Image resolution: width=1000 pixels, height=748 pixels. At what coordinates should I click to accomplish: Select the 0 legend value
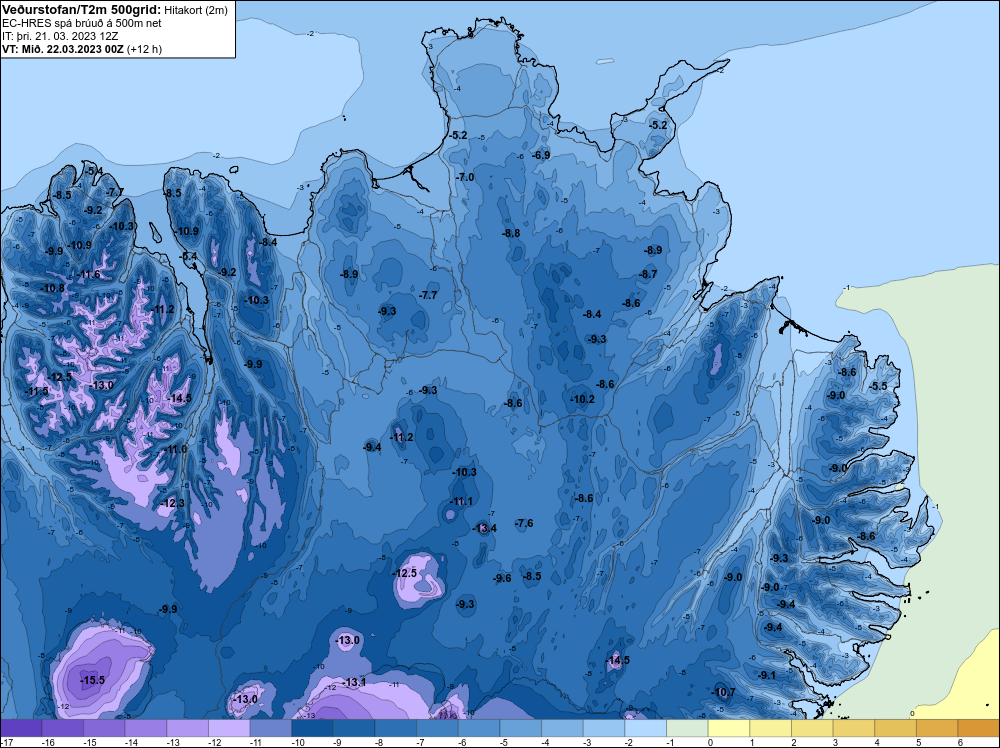(710, 742)
